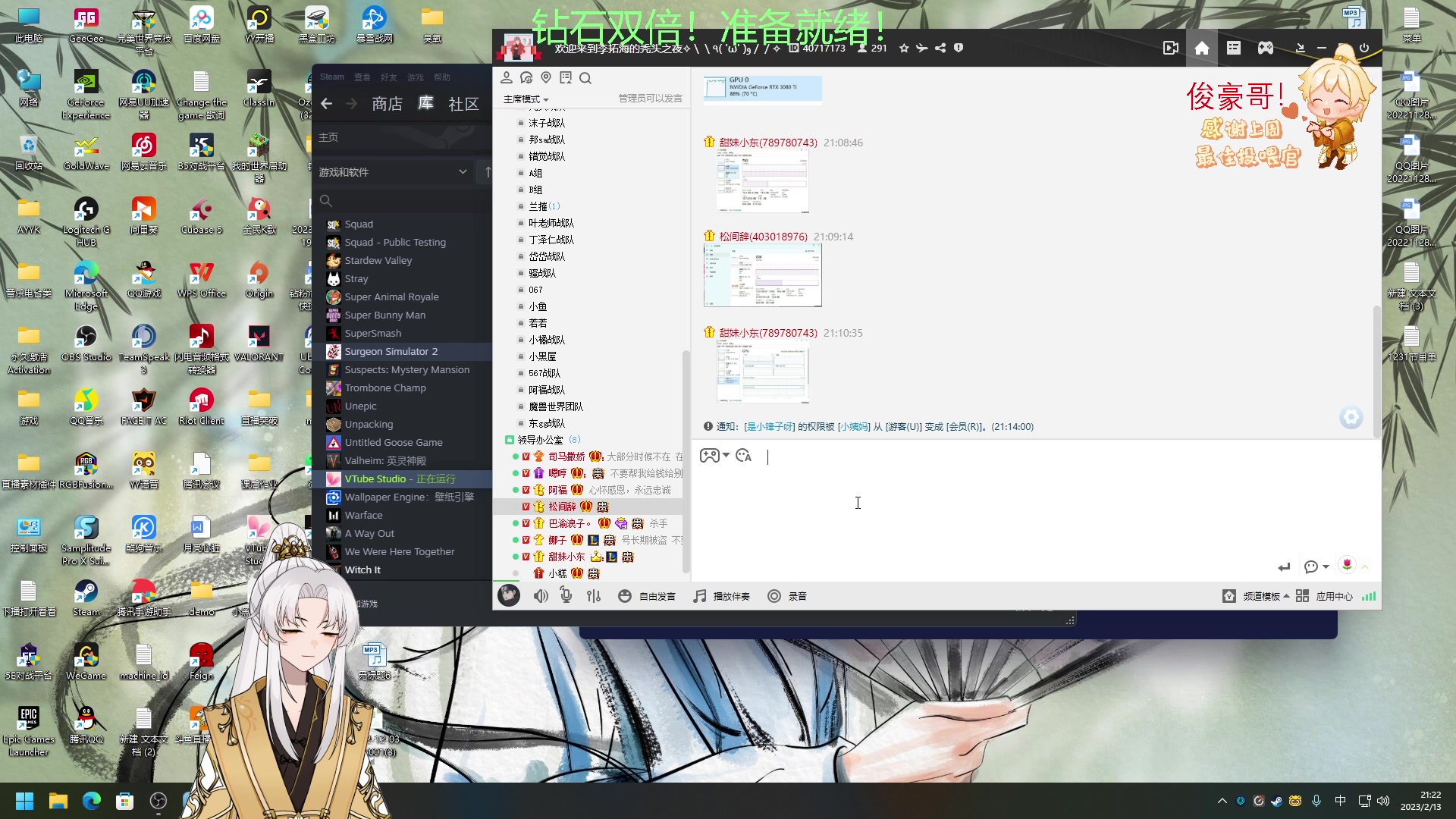Click the 小嫣妈 username link in notice
The width and height of the screenshot is (1456, 819).
tap(854, 427)
